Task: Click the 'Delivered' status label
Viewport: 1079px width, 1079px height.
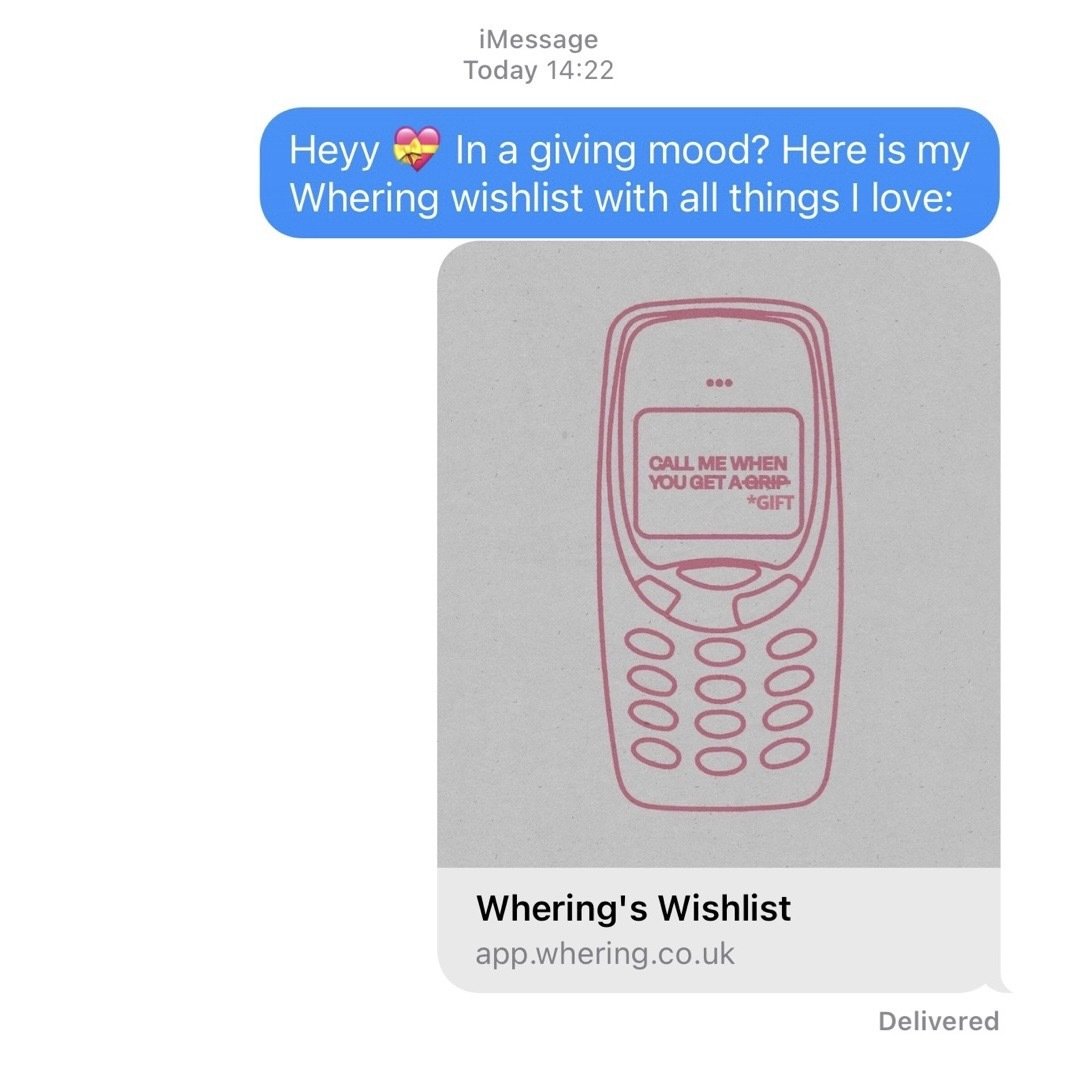Action: [x=939, y=1021]
